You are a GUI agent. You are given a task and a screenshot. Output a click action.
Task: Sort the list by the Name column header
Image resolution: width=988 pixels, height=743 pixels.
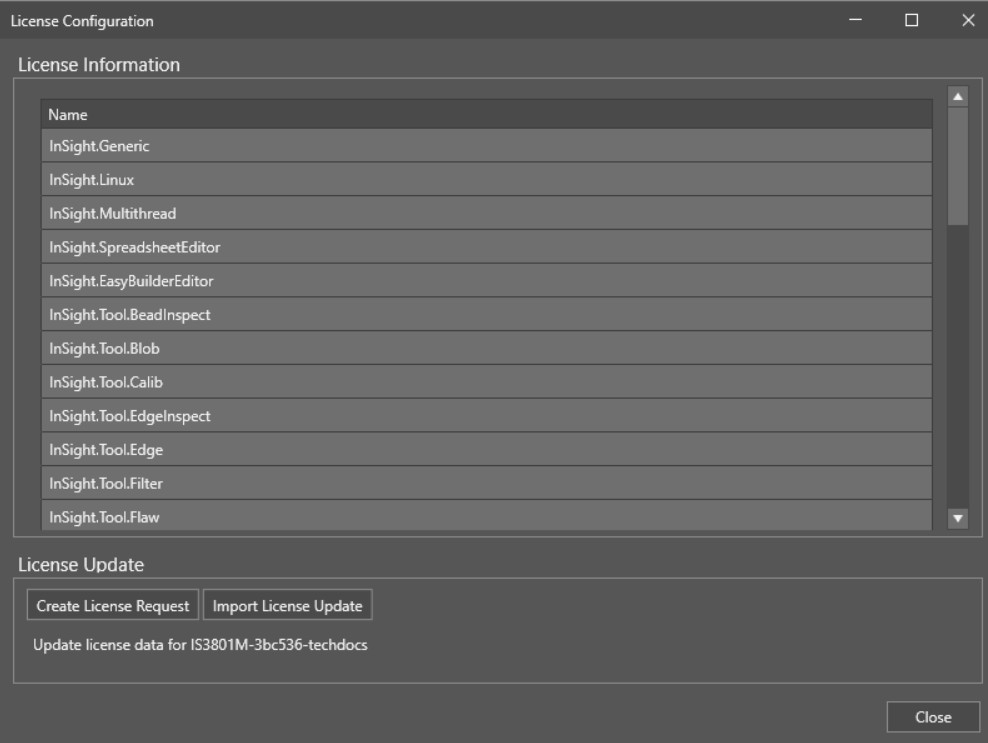tap(486, 114)
